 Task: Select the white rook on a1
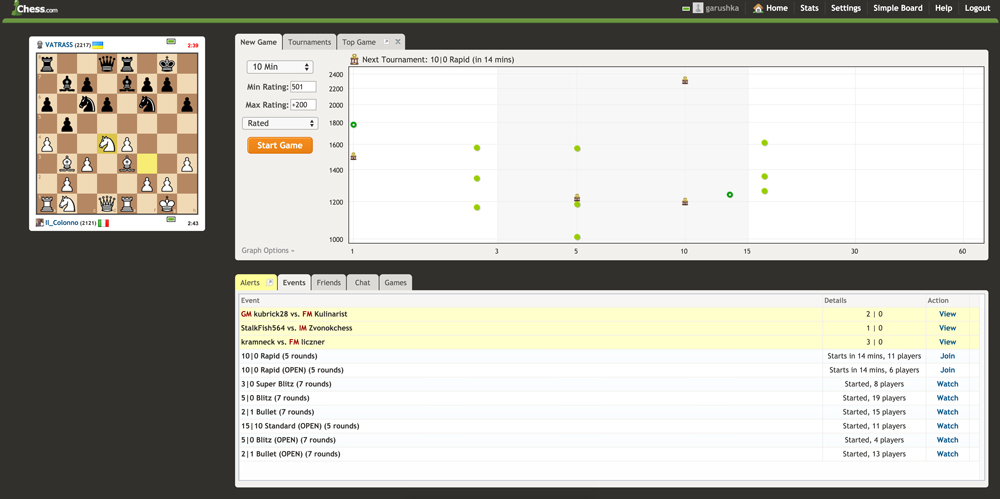tap(47, 204)
